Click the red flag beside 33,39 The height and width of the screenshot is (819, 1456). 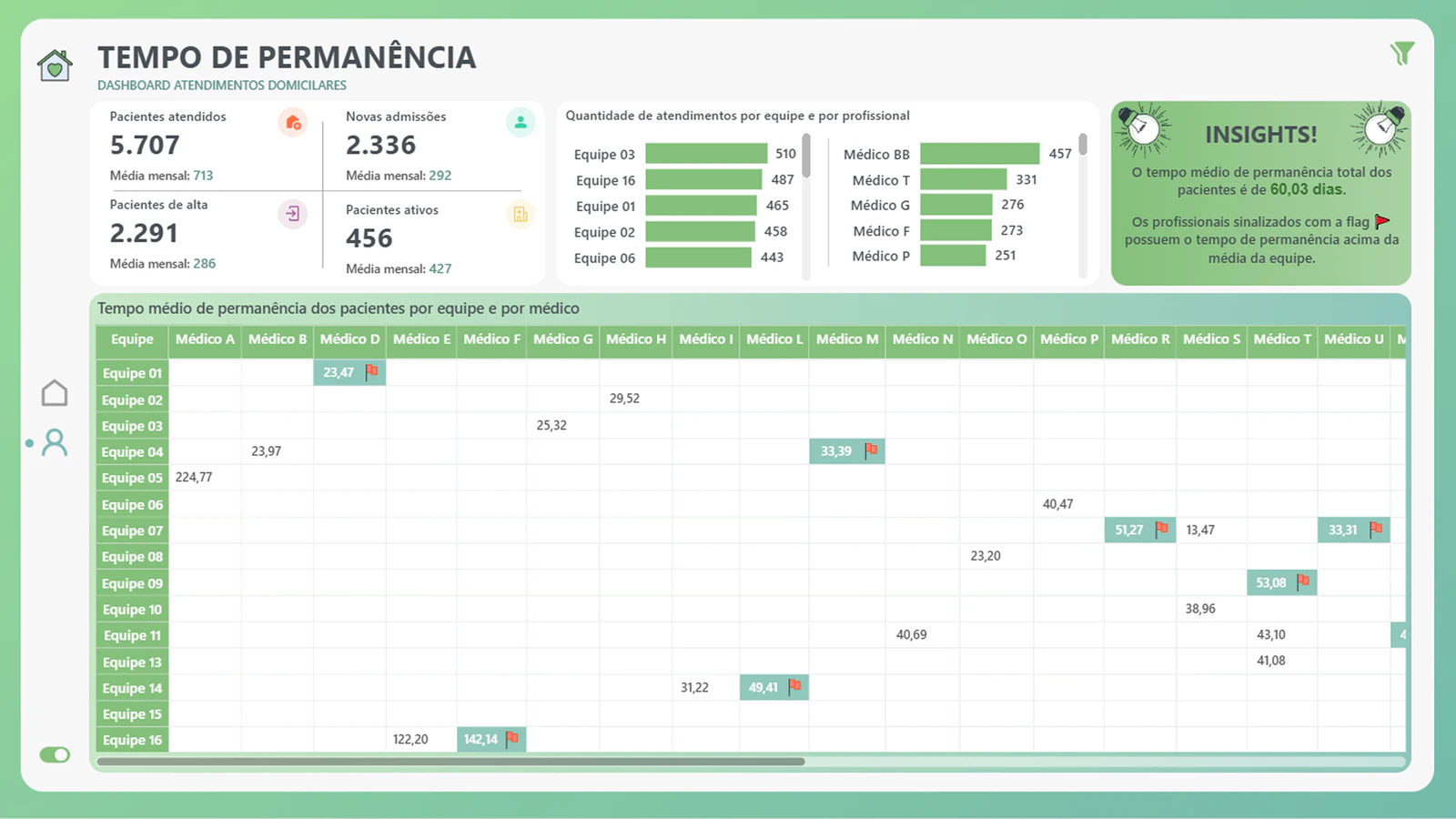[871, 450]
